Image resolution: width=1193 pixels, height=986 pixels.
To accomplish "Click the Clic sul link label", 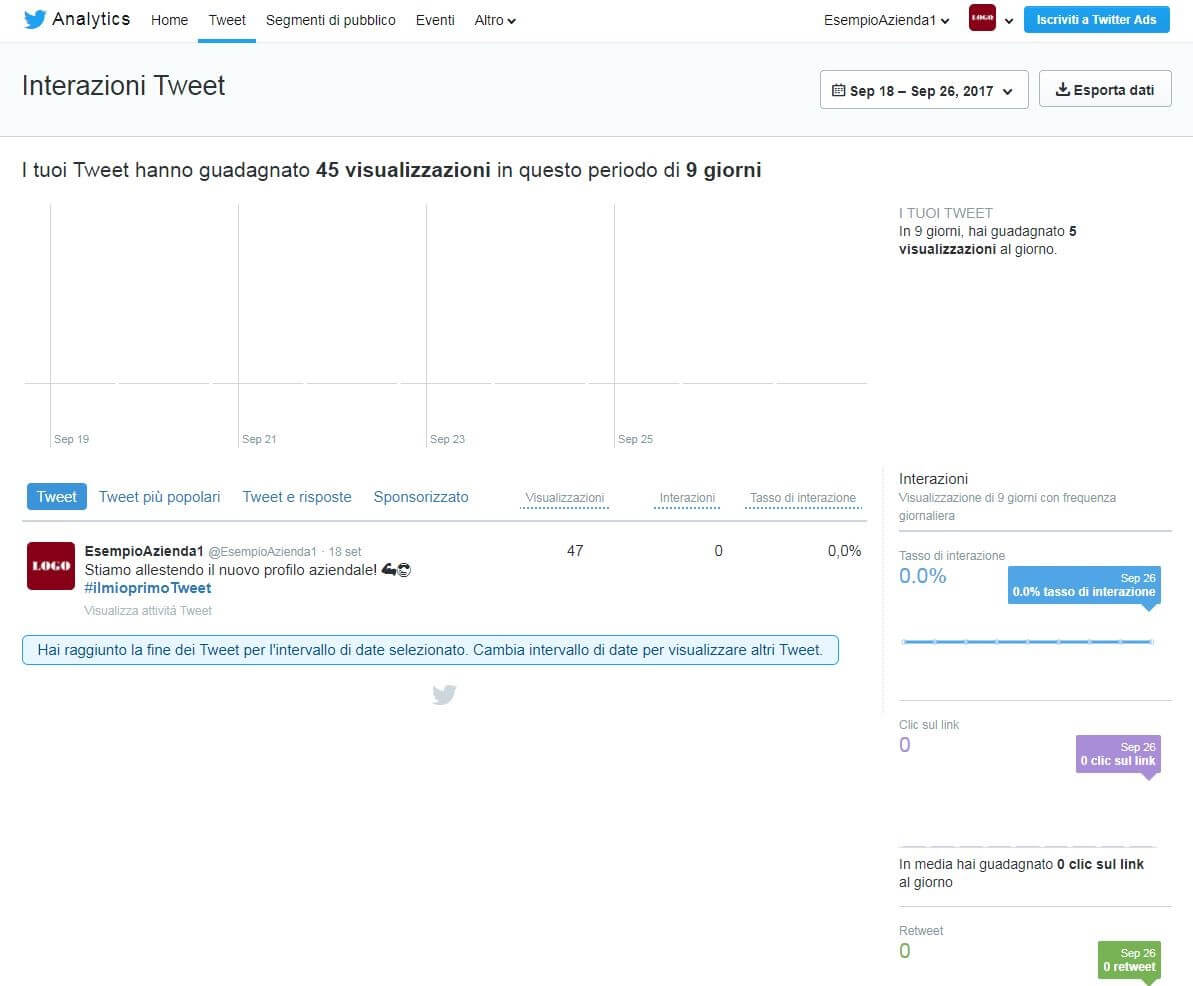I will coord(929,724).
